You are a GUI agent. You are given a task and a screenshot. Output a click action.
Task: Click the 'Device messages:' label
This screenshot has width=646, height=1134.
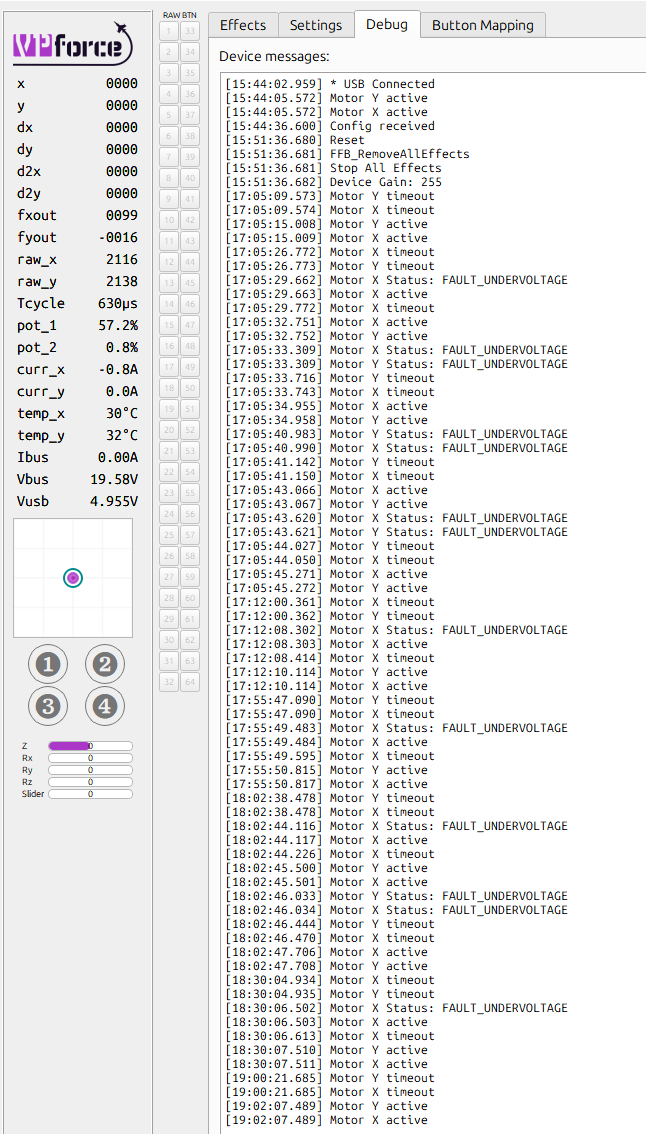274,56
